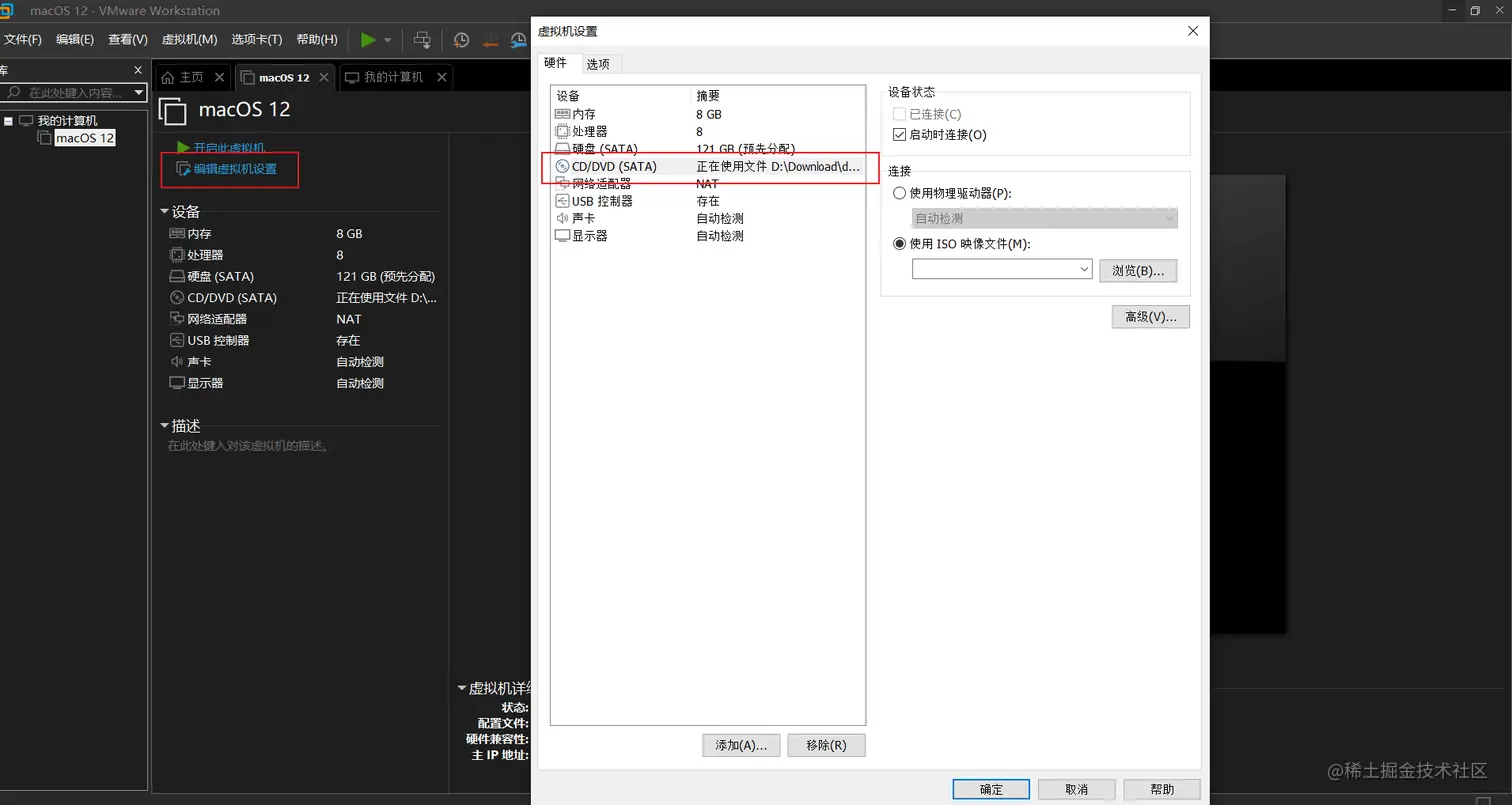Switch to the 主页 tab

pos(183,77)
